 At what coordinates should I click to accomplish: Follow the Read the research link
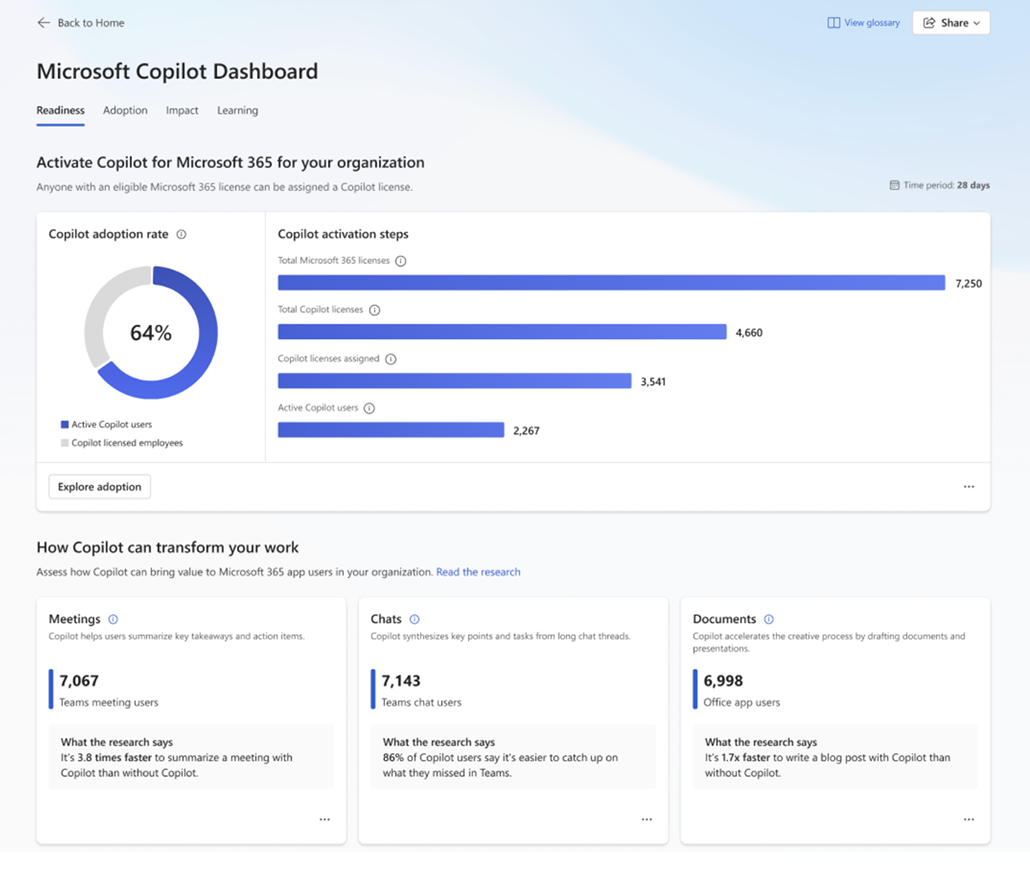point(478,572)
